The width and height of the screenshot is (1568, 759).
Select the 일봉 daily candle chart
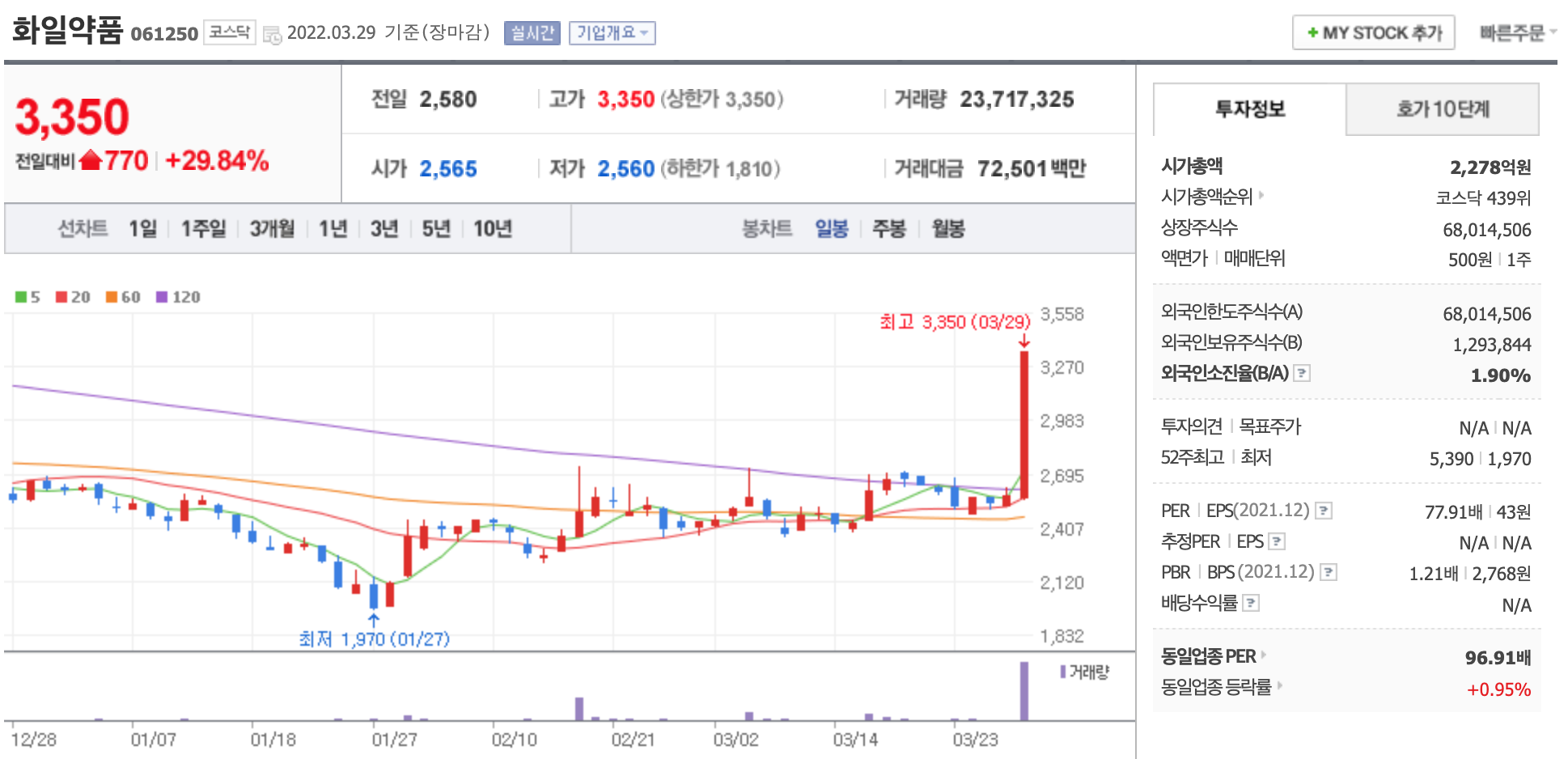832,229
